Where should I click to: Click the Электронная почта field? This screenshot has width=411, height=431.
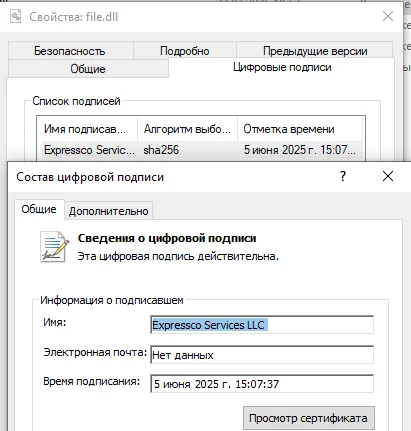[262, 355]
